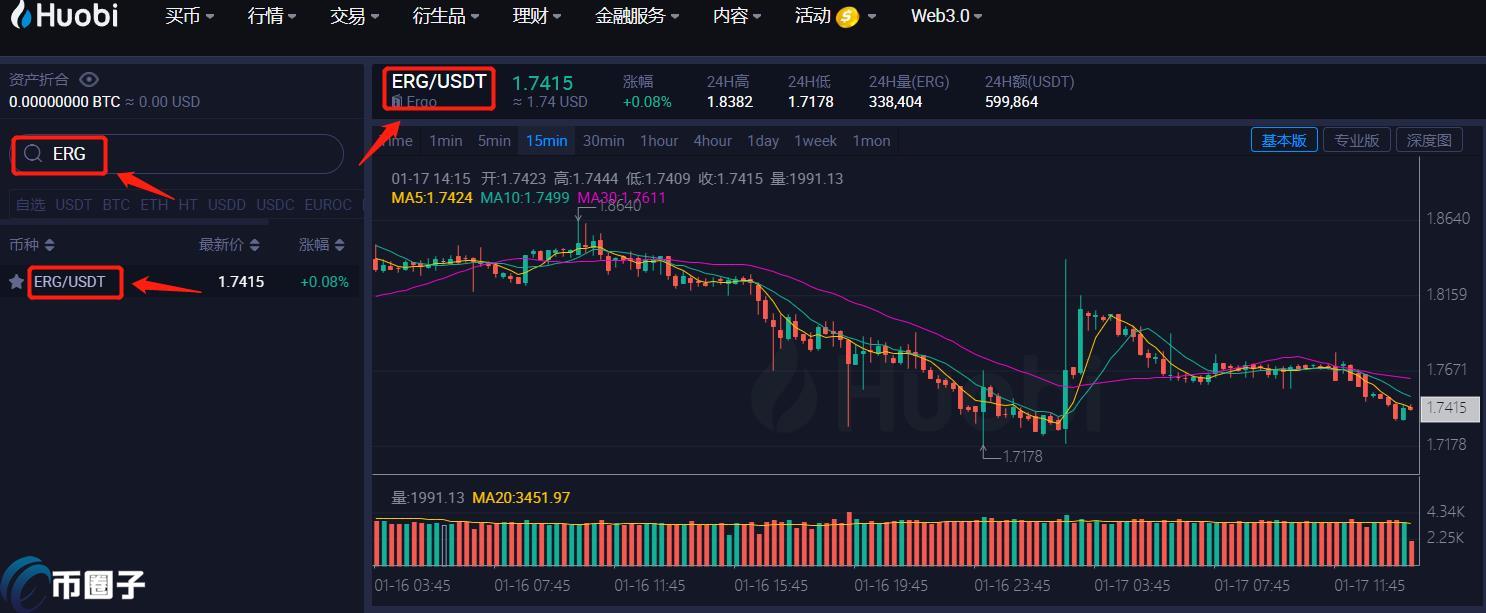The height and width of the screenshot is (613, 1486).
Task: Click the gold coin icon beside 活动
Action: click(x=847, y=17)
